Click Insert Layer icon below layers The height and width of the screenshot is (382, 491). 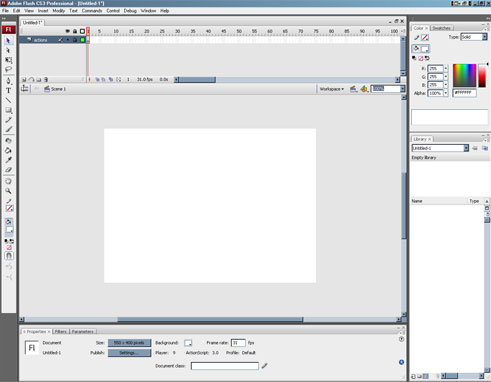24,80
